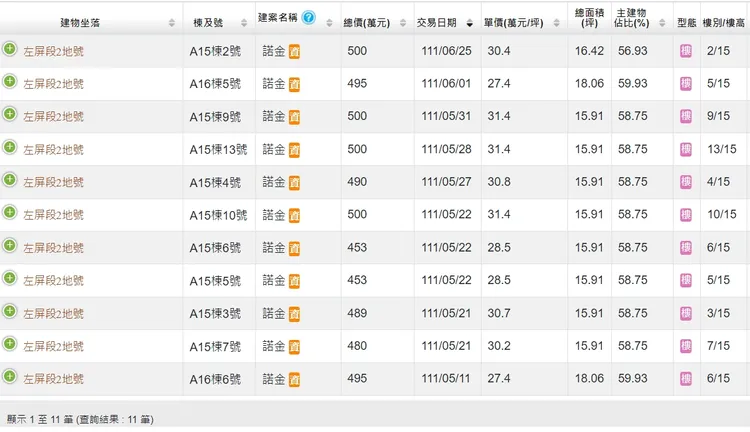Open 左屏段2地號 link for A16棟5號
The height and width of the screenshot is (432, 750).
point(54,84)
